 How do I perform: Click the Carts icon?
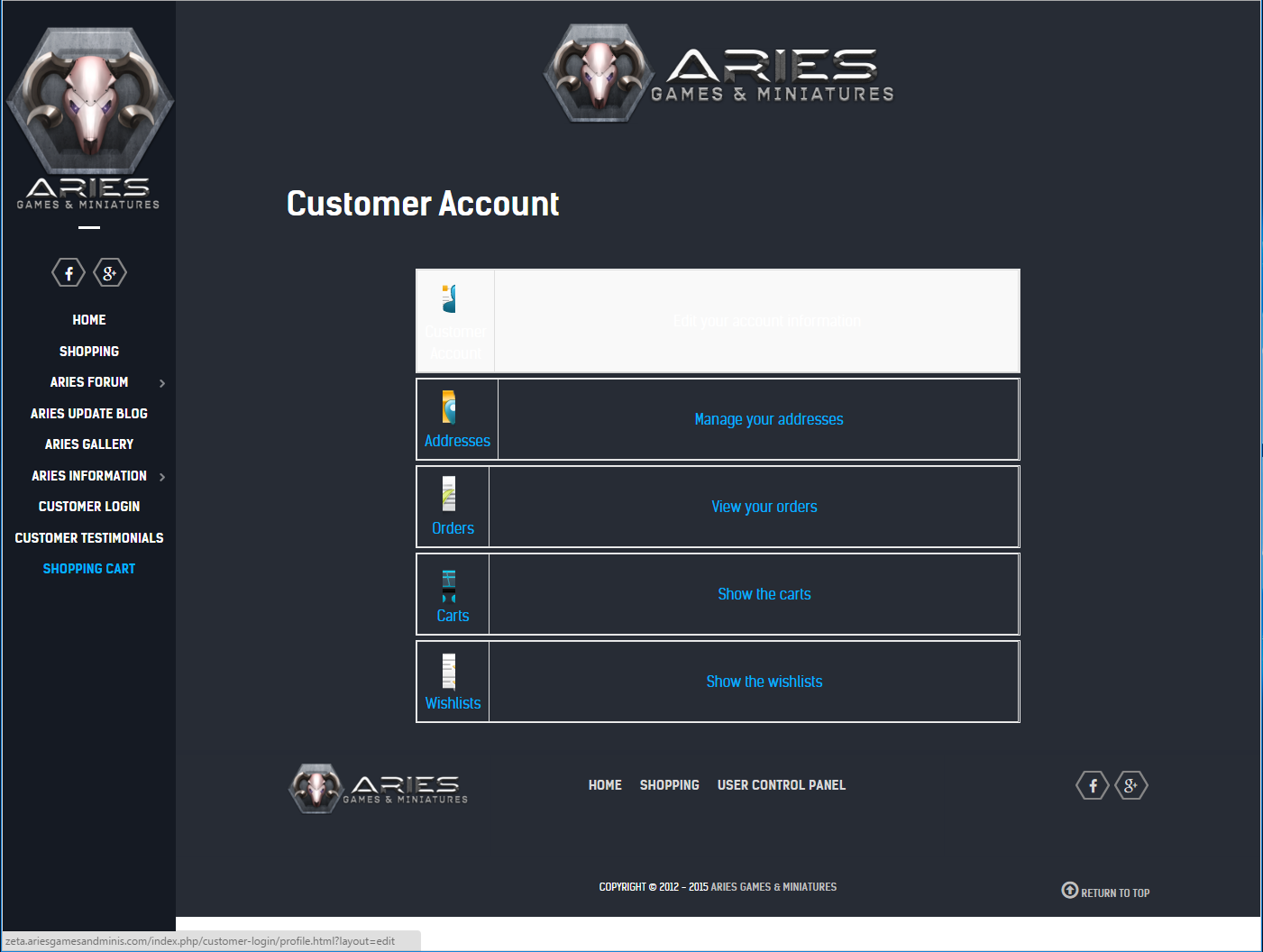coord(449,586)
